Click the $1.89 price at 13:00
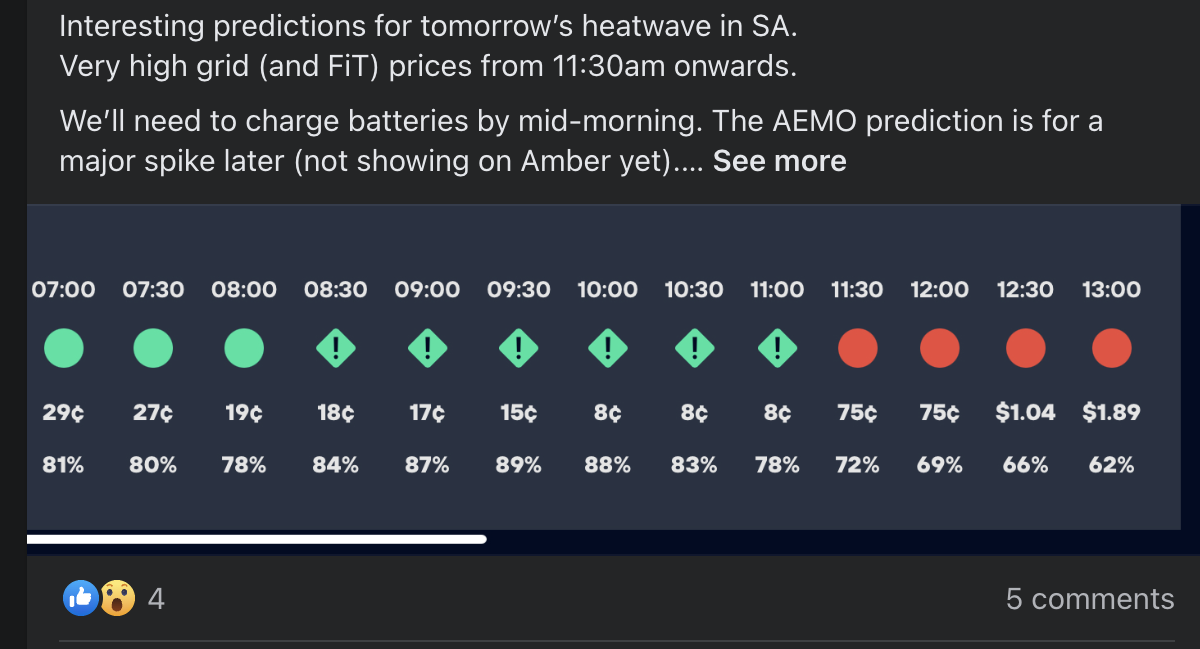This screenshot has height=649, width=1200. pyautogui.click(x=1111, y=412)
